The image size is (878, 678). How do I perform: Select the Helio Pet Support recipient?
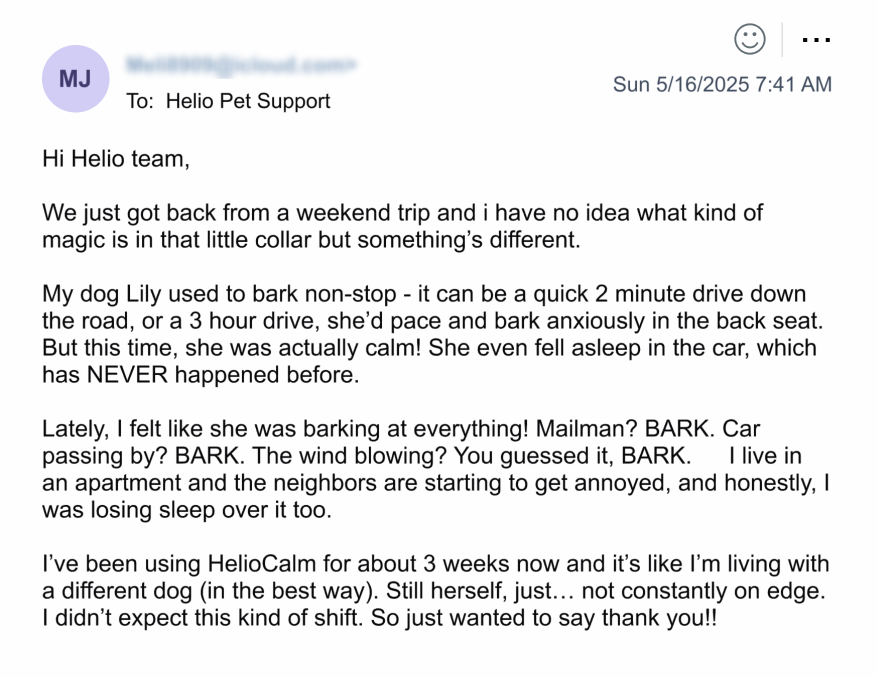248,101
